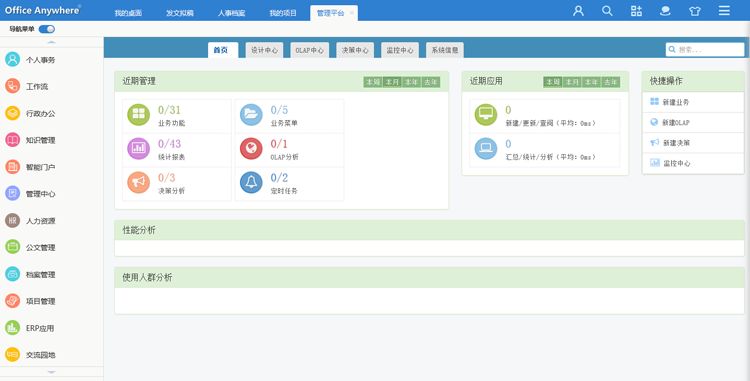The height and width of the screenshot is (381, 750).
Task: Open the 决策中心 sub-tab
Action: click(x=355, y=50)
